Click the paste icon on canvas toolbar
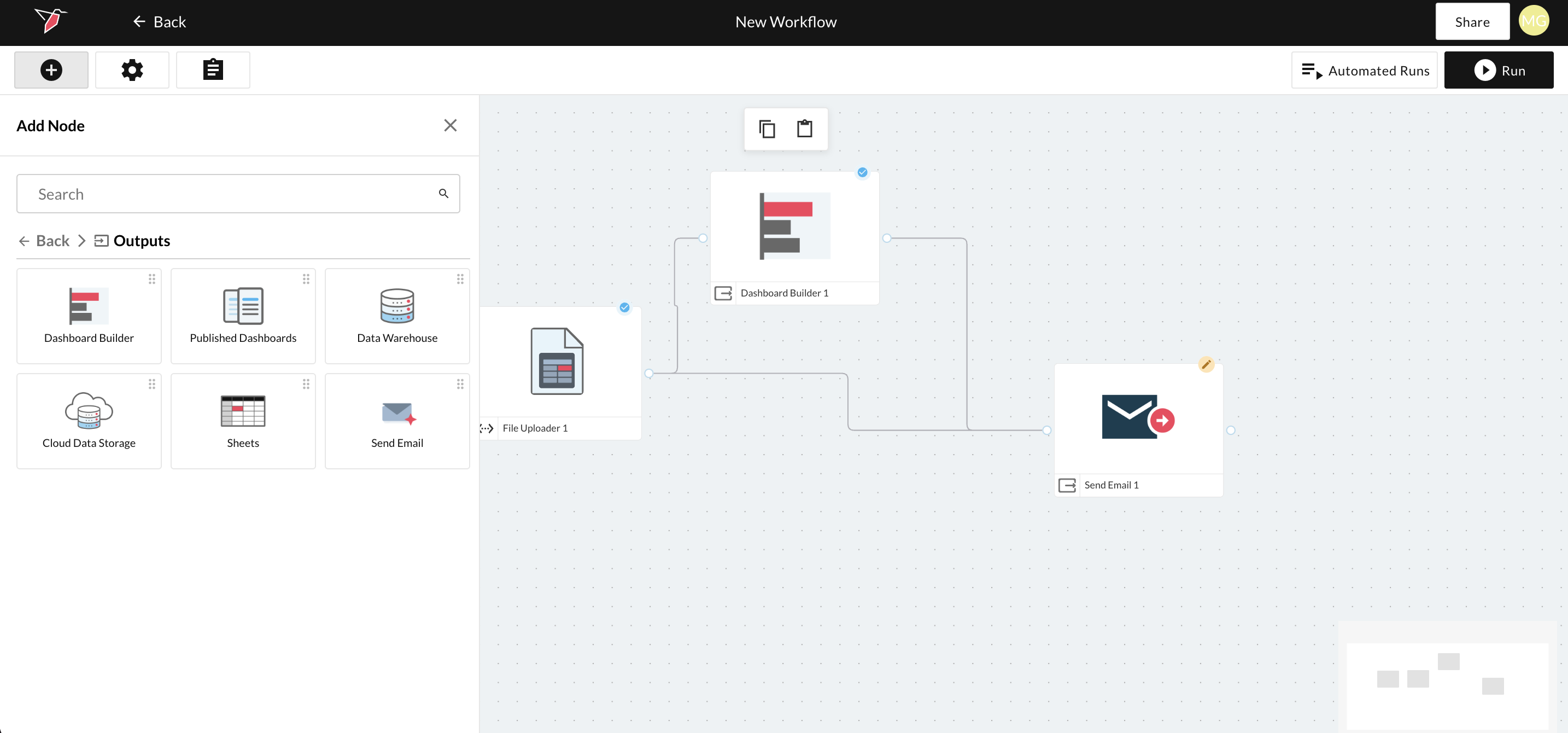The image size is (1568, 733). pyautogui.click(x=805, y=129)
